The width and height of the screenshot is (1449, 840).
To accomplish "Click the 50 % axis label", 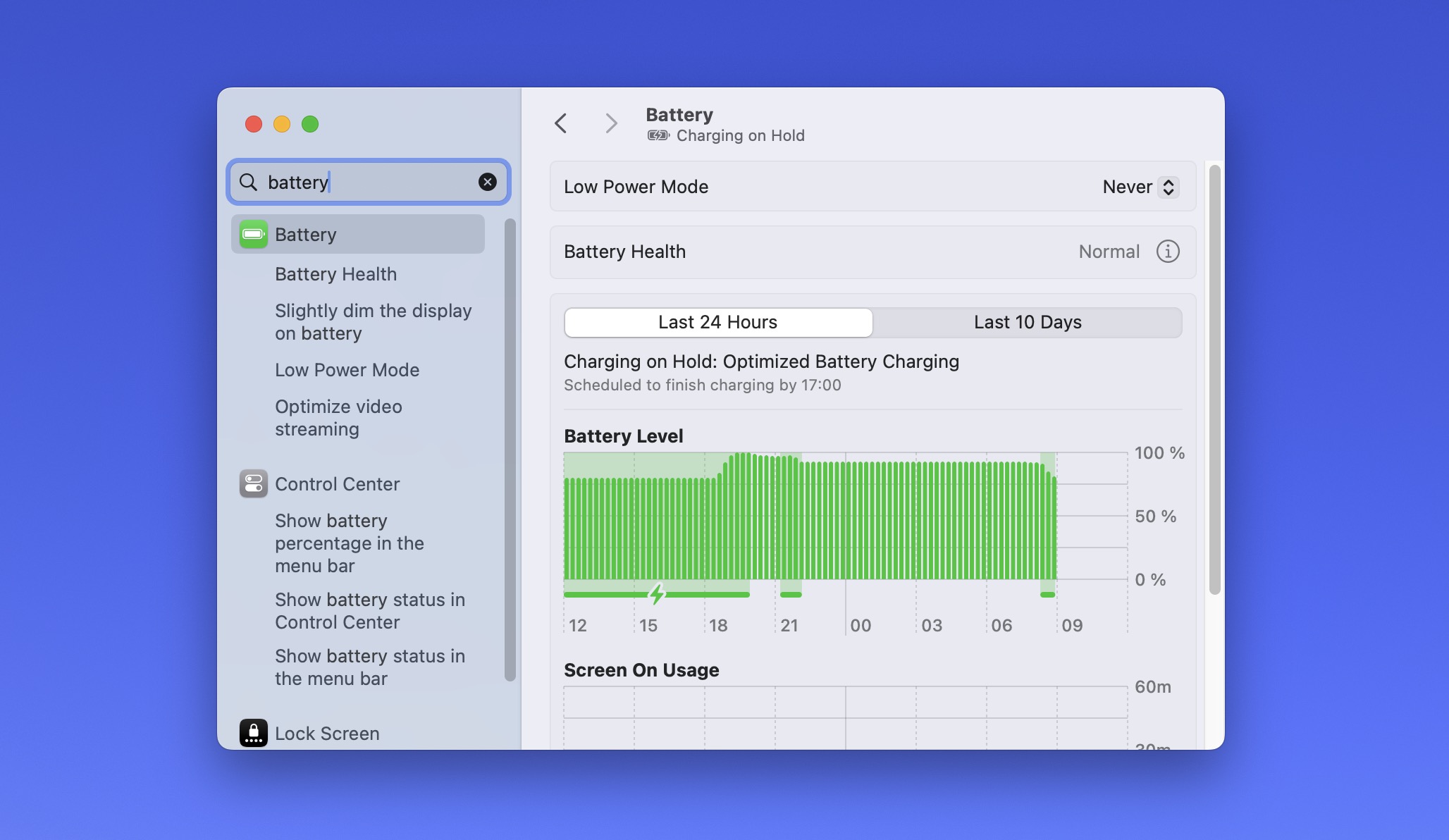I will pyautogui.click(x=1155, y=517).
